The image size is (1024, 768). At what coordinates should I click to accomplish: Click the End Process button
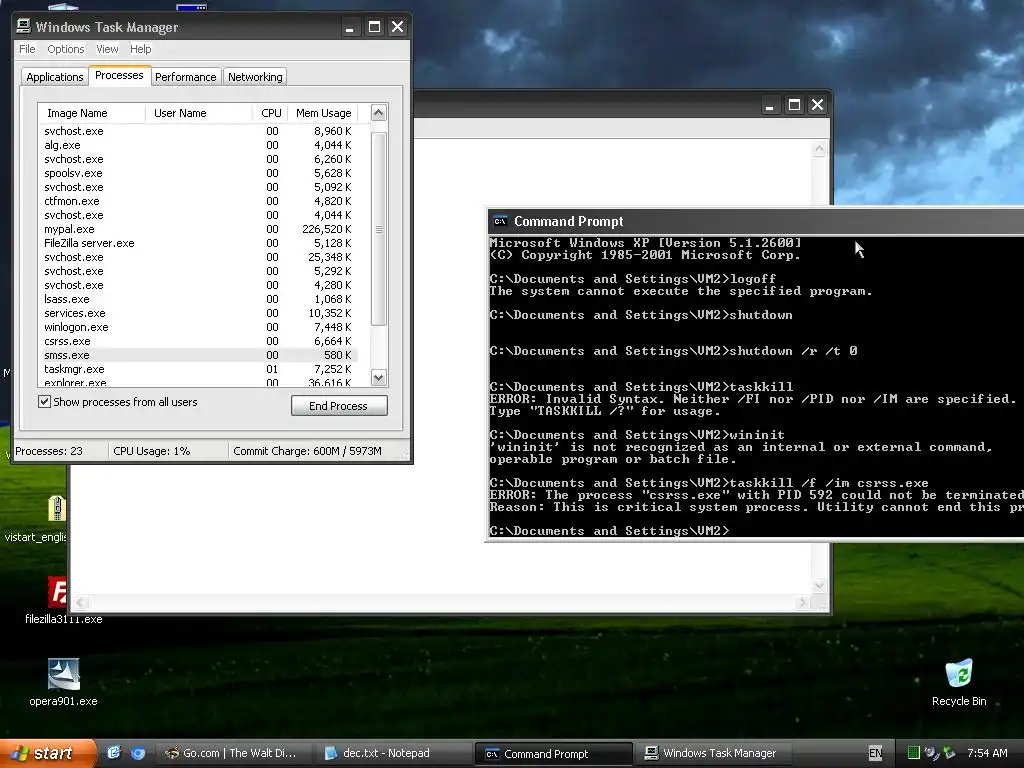(339, 406)
